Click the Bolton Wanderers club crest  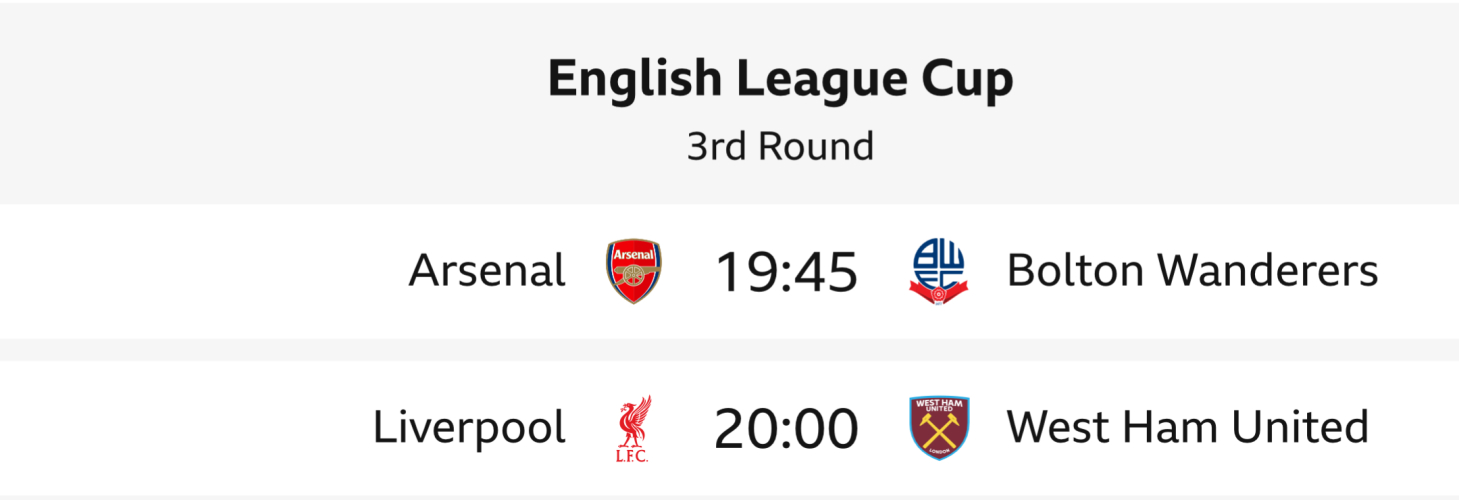(939, 271)
